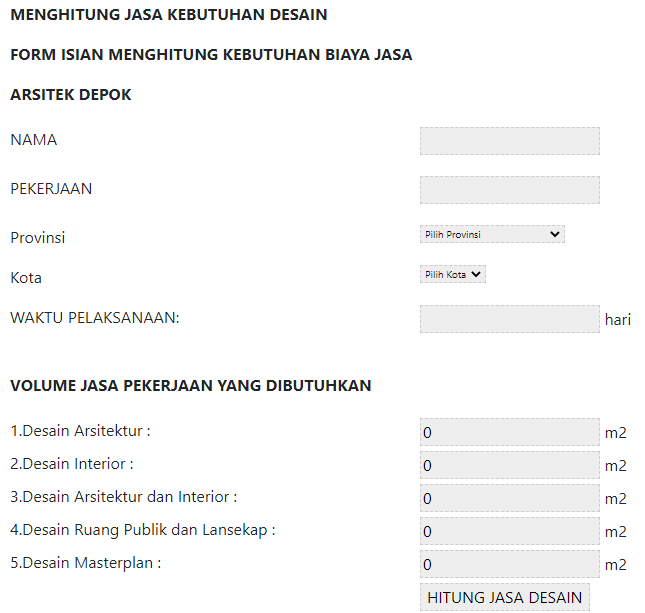Click the VOLUME JASA PEKERJAAN YANG DIBUTUHKAN heading
Image resolution: width=645 pixels, height=613 pixels.
(190, 385)
